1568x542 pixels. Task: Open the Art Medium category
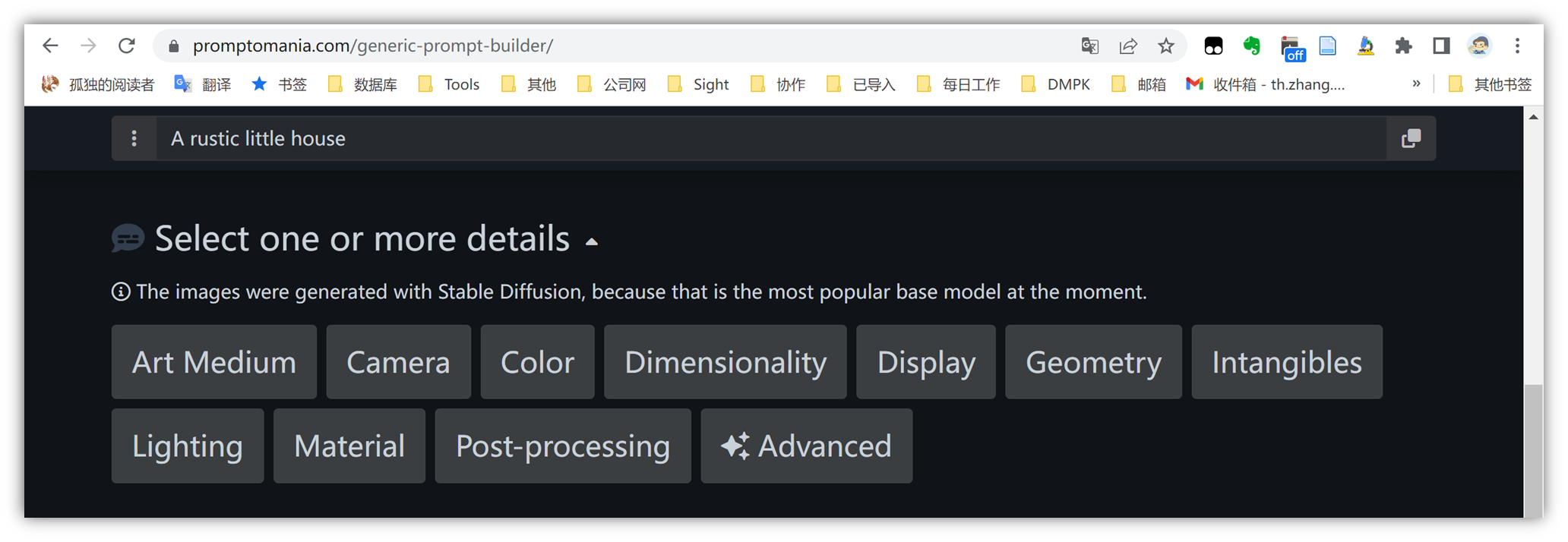[213, 362]
